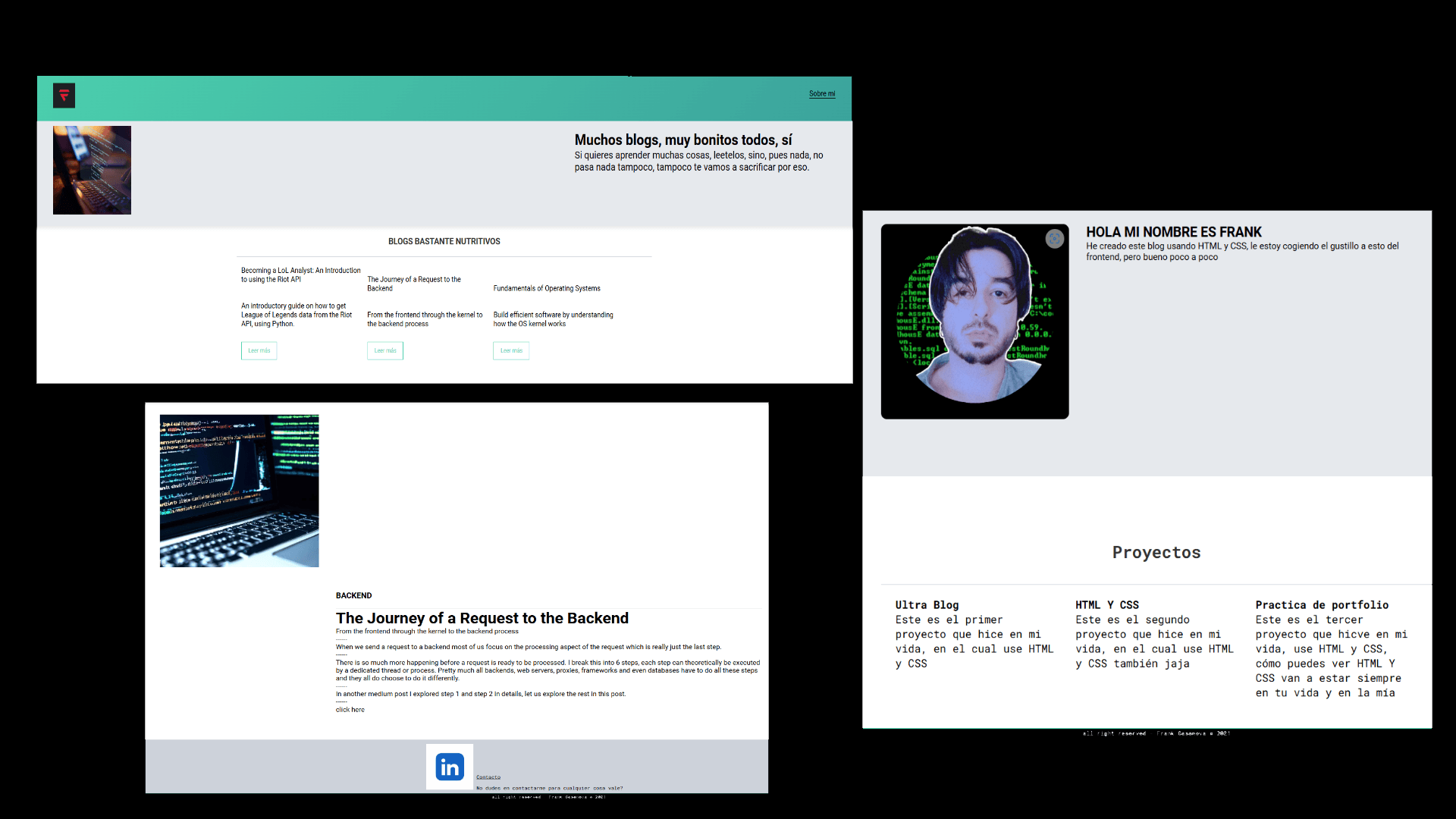Click the Proyectos section heading
This screenshot has width=1456, height=819.
1156,553
